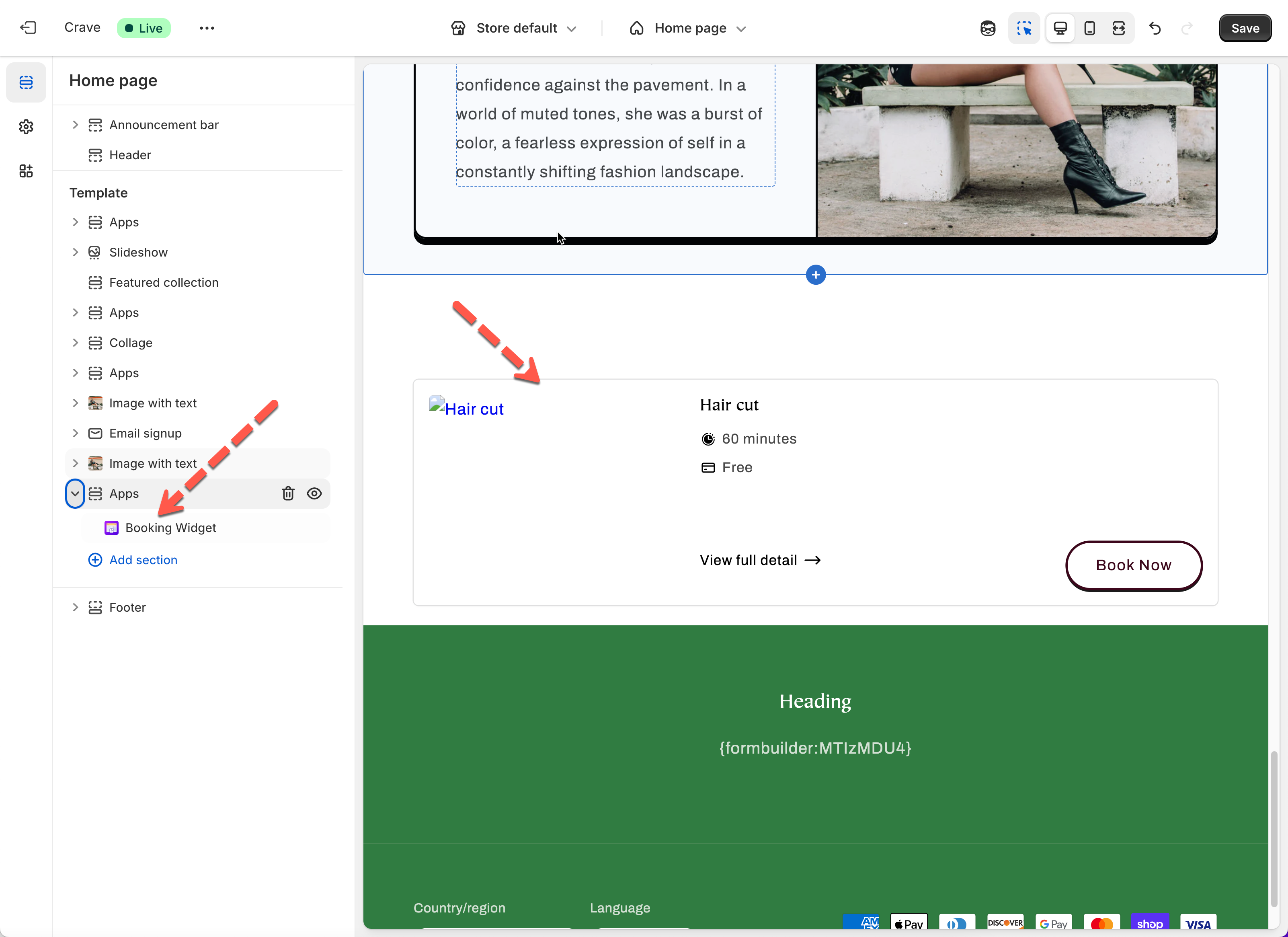Switch to fullscreen preview mode icon
This screenshot has width=1288, height=937.
click(x=1118, y=28)
